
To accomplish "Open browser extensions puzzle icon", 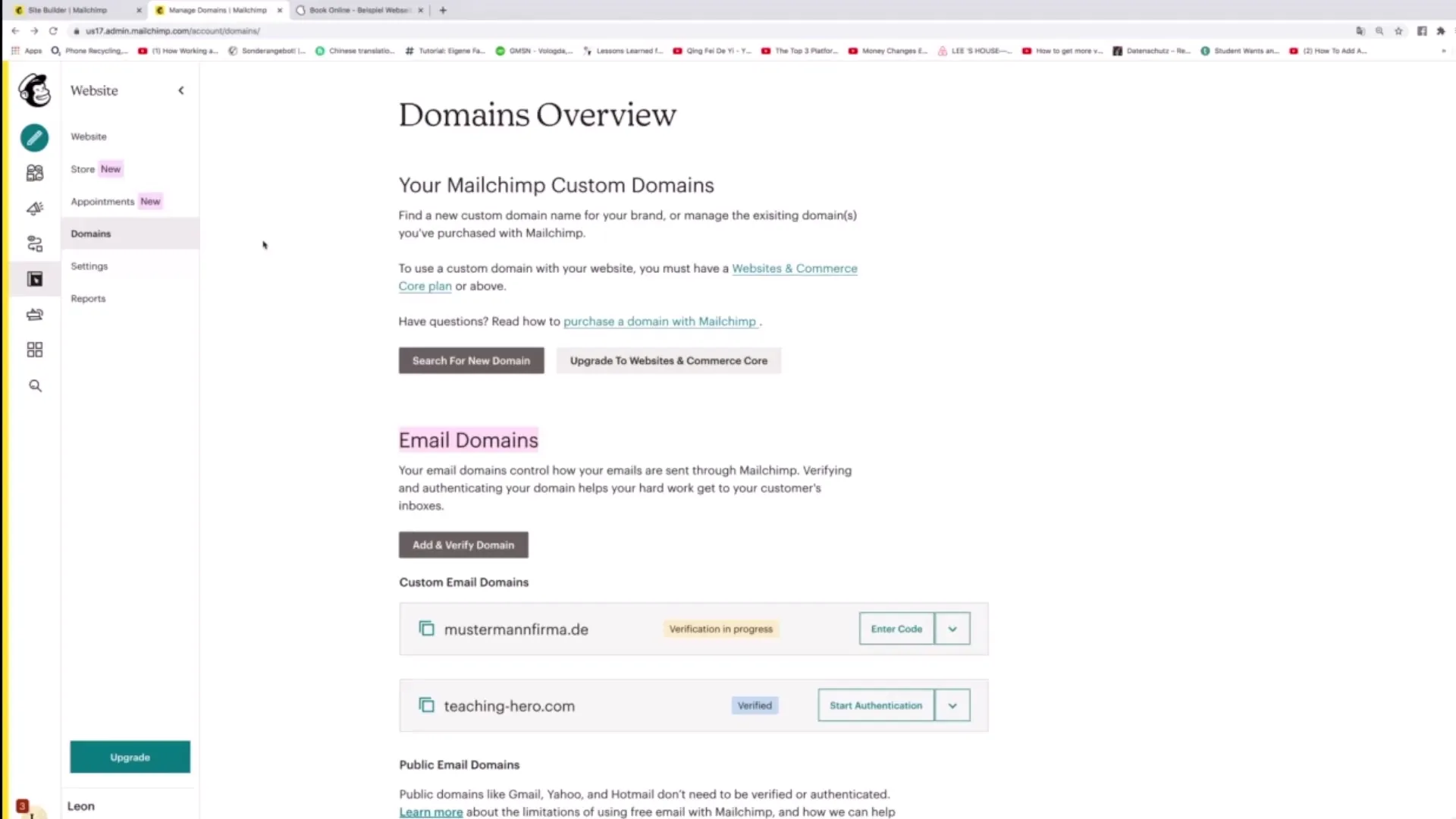I will point(1441,31).
